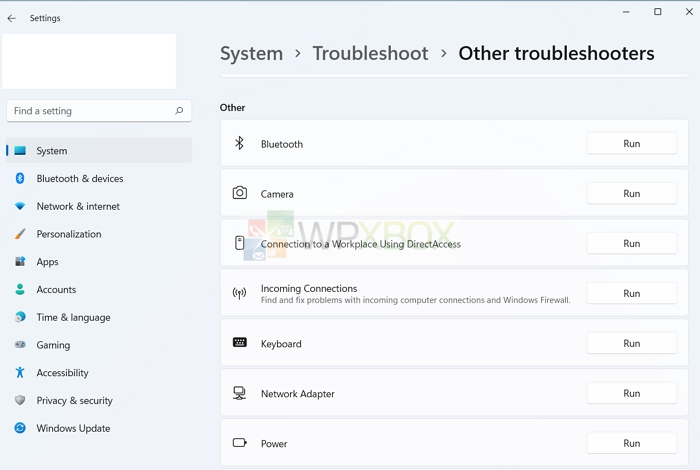Click the Keyboard troubleshooter icon
Viewport: 700px width, 470px height.
click(240, 342)
